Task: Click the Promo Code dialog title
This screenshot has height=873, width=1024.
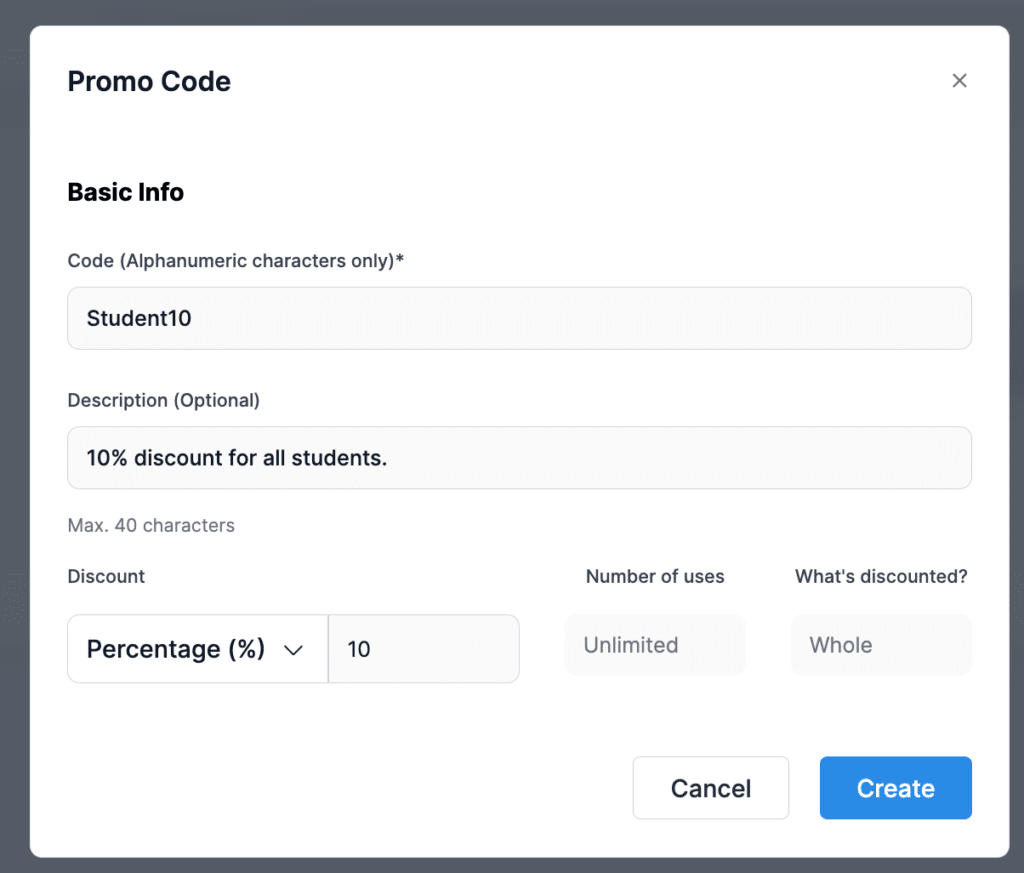Action: point(149,81)
